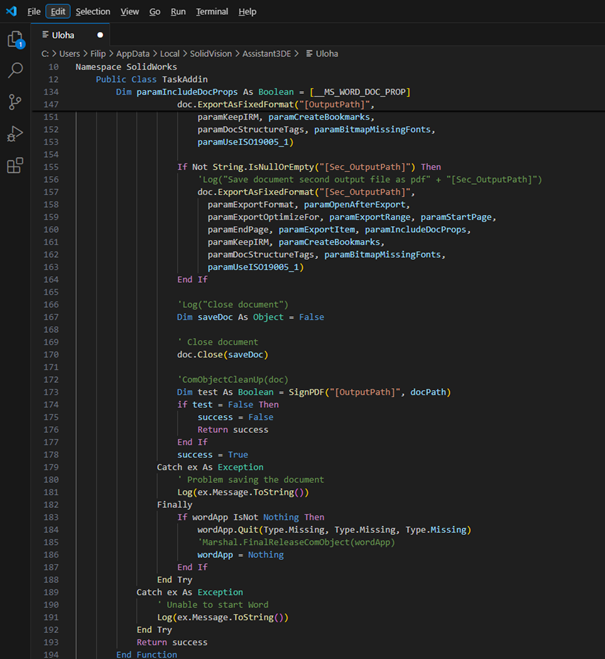Click the Assistant3DE breadcrumb folder
Screen dimensions: 605x659
pyautogui.click(x=269, y=53)
